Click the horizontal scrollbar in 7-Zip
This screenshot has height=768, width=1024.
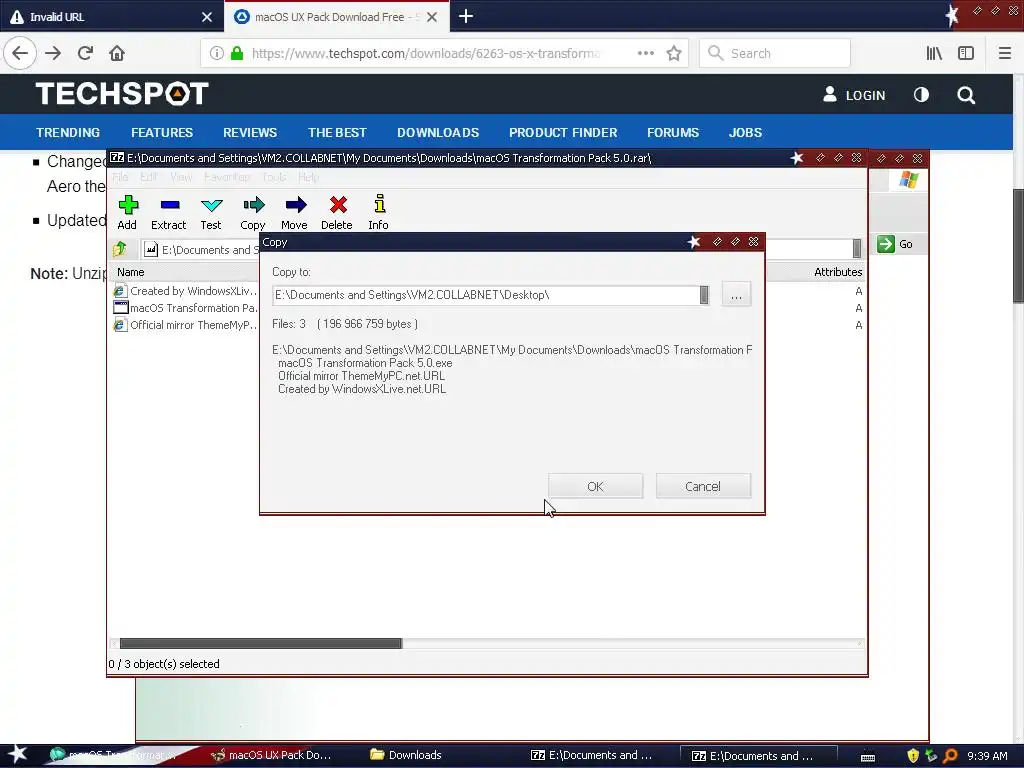pos(261,643)
